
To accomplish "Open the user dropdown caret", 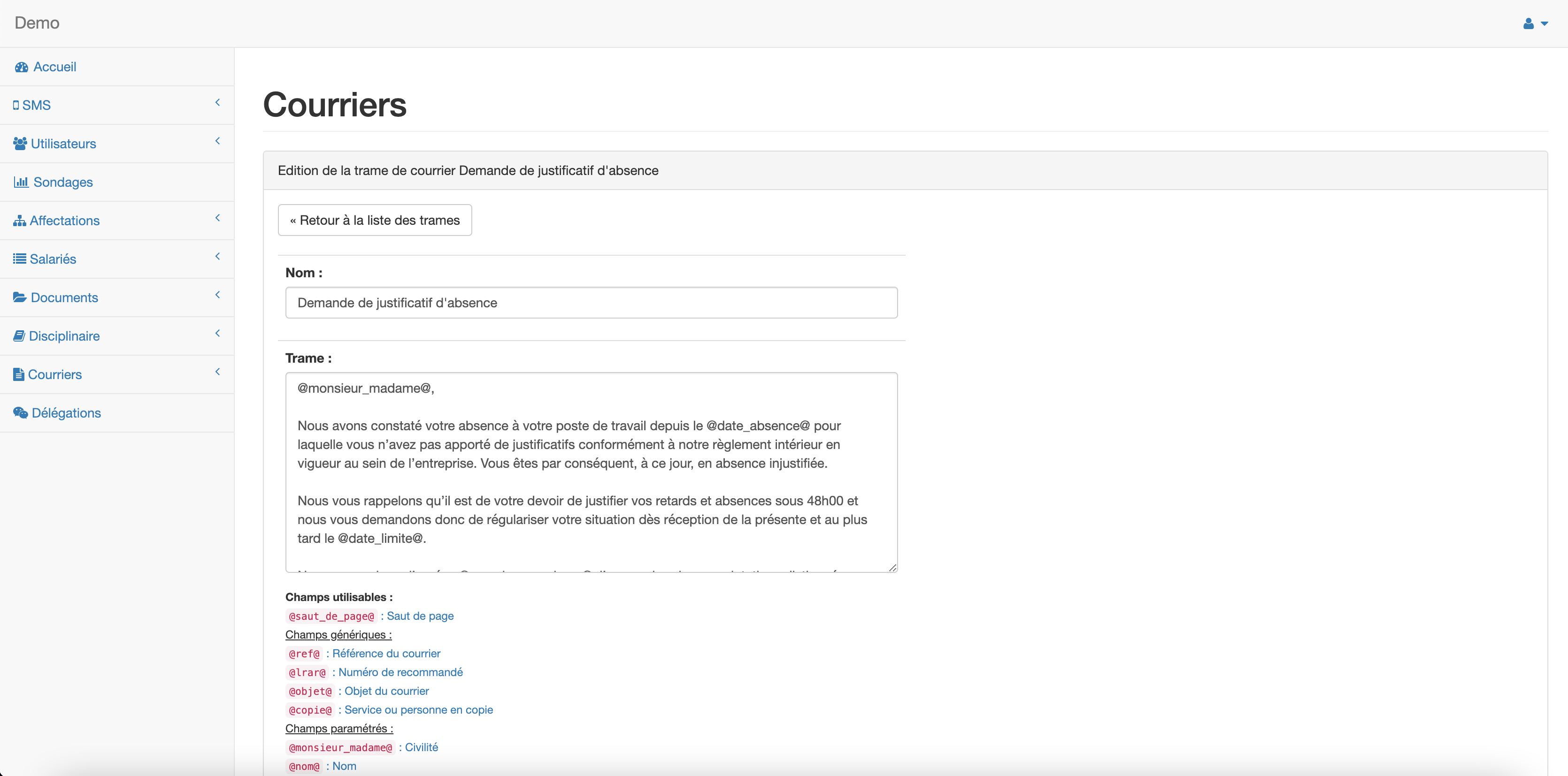I will (x=1544, y=24).
